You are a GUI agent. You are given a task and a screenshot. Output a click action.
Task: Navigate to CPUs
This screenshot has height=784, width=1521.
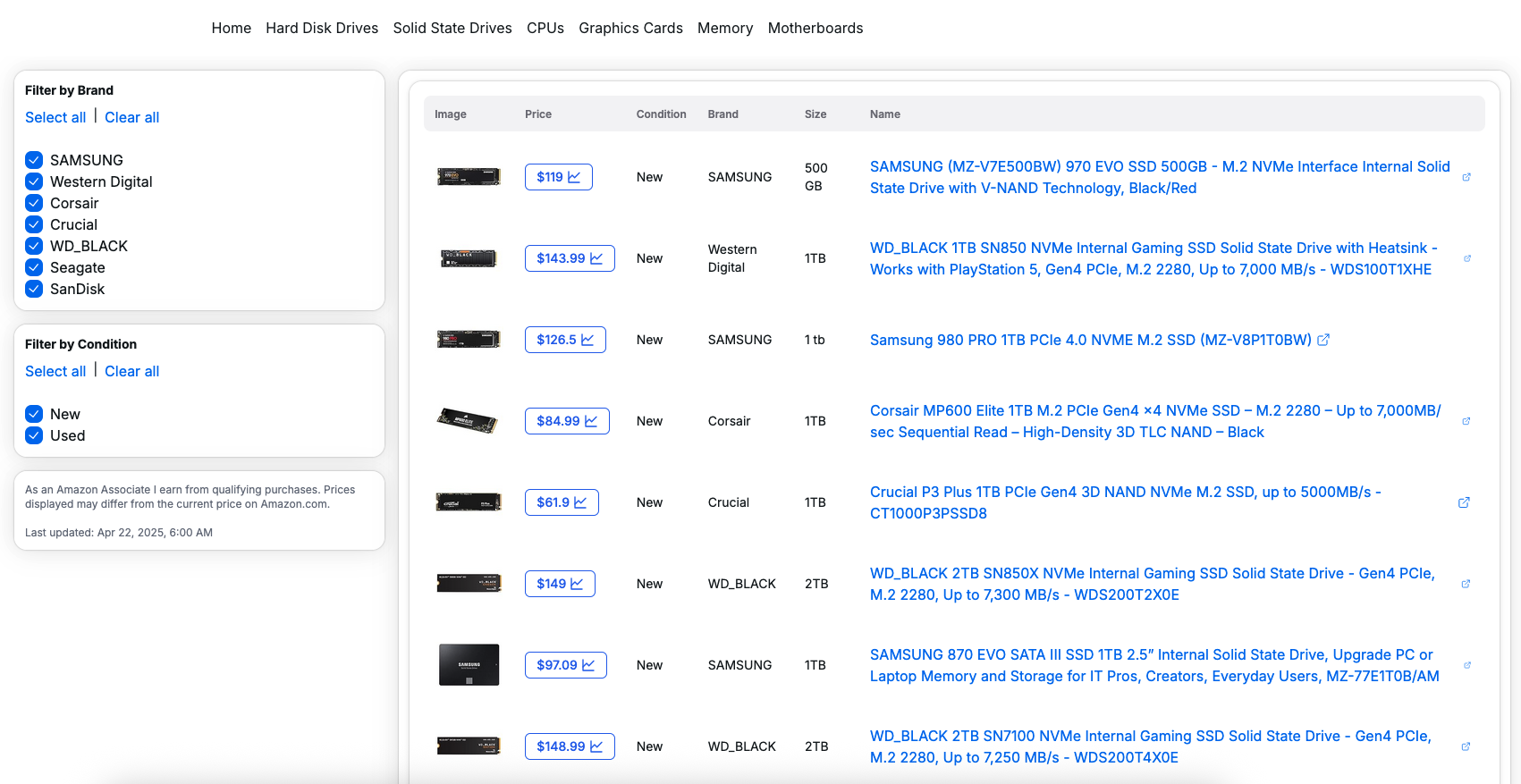click(545, 28)
